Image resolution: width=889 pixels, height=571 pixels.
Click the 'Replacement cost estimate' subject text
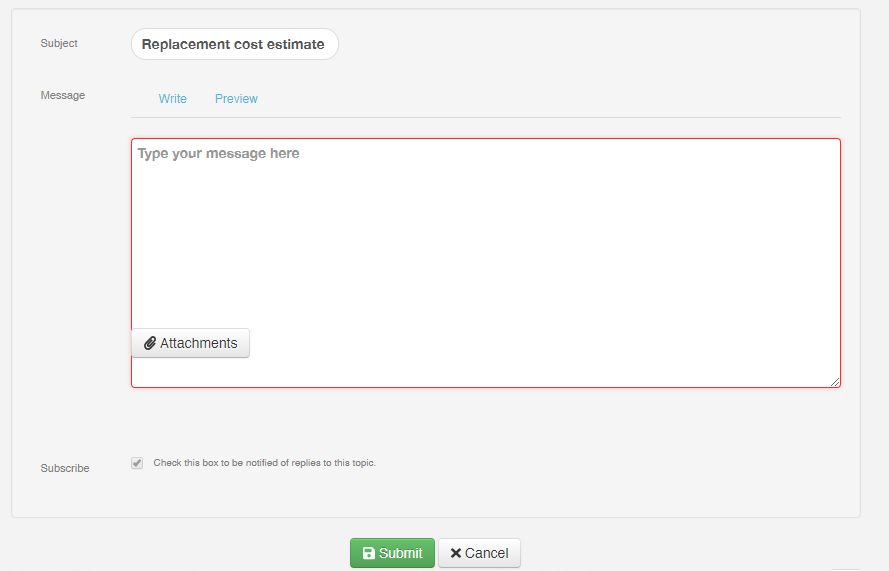[233, 44]
